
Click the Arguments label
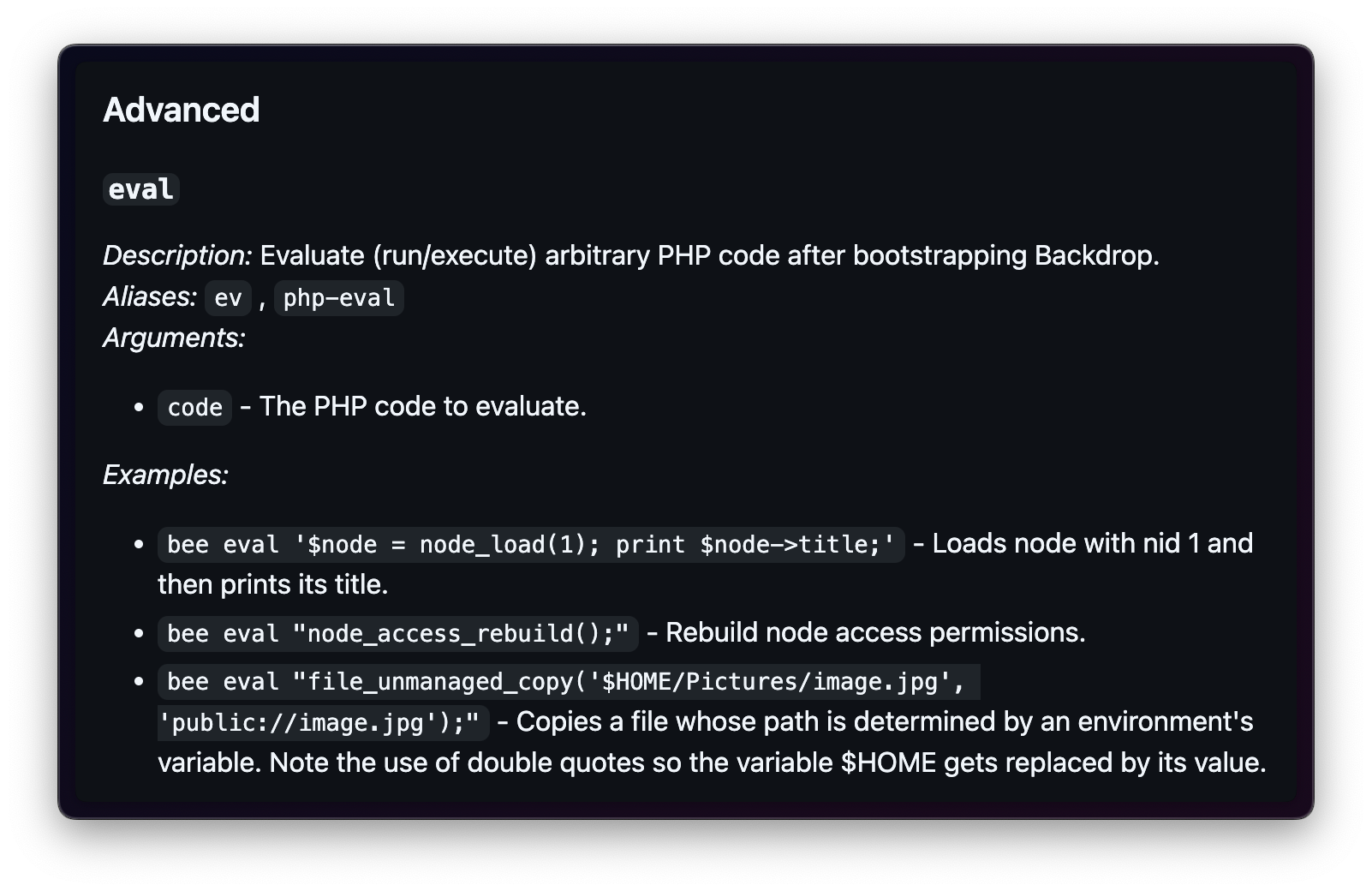174,338
